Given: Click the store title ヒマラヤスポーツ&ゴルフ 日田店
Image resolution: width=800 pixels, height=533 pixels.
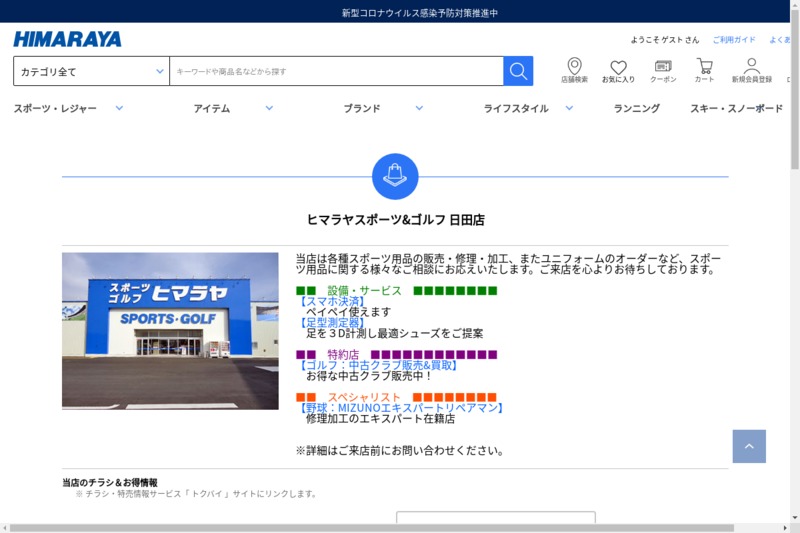Looking at the screenshot, I should tap(395, 220).
